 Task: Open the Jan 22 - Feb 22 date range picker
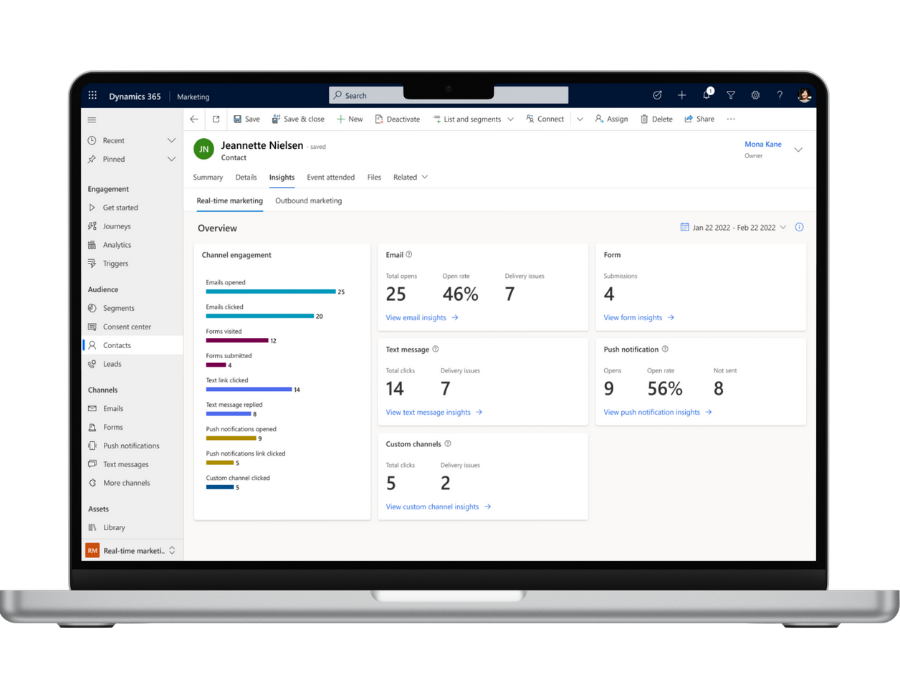click(x=733, y=227)
